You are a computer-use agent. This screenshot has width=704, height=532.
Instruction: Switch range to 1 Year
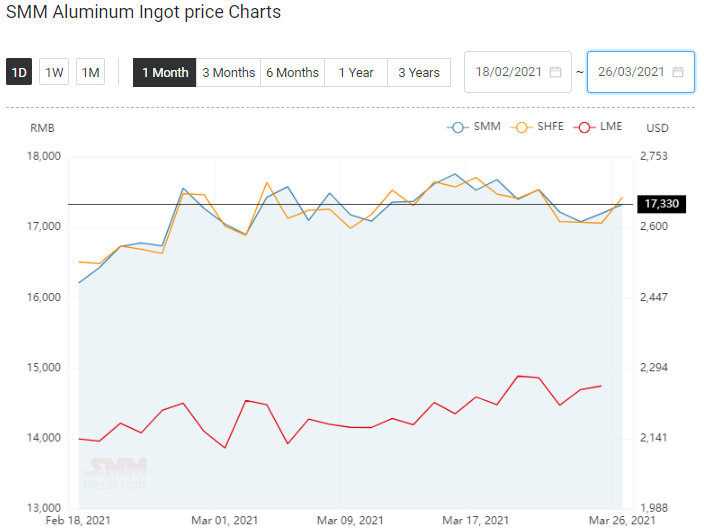(x=356, y=72)
